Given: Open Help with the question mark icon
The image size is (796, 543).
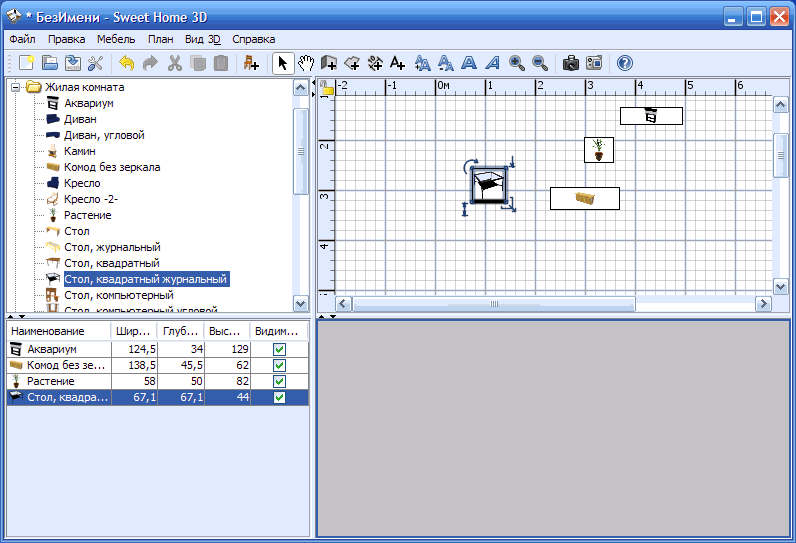Looking at the screenshot, I should (625, 63).
